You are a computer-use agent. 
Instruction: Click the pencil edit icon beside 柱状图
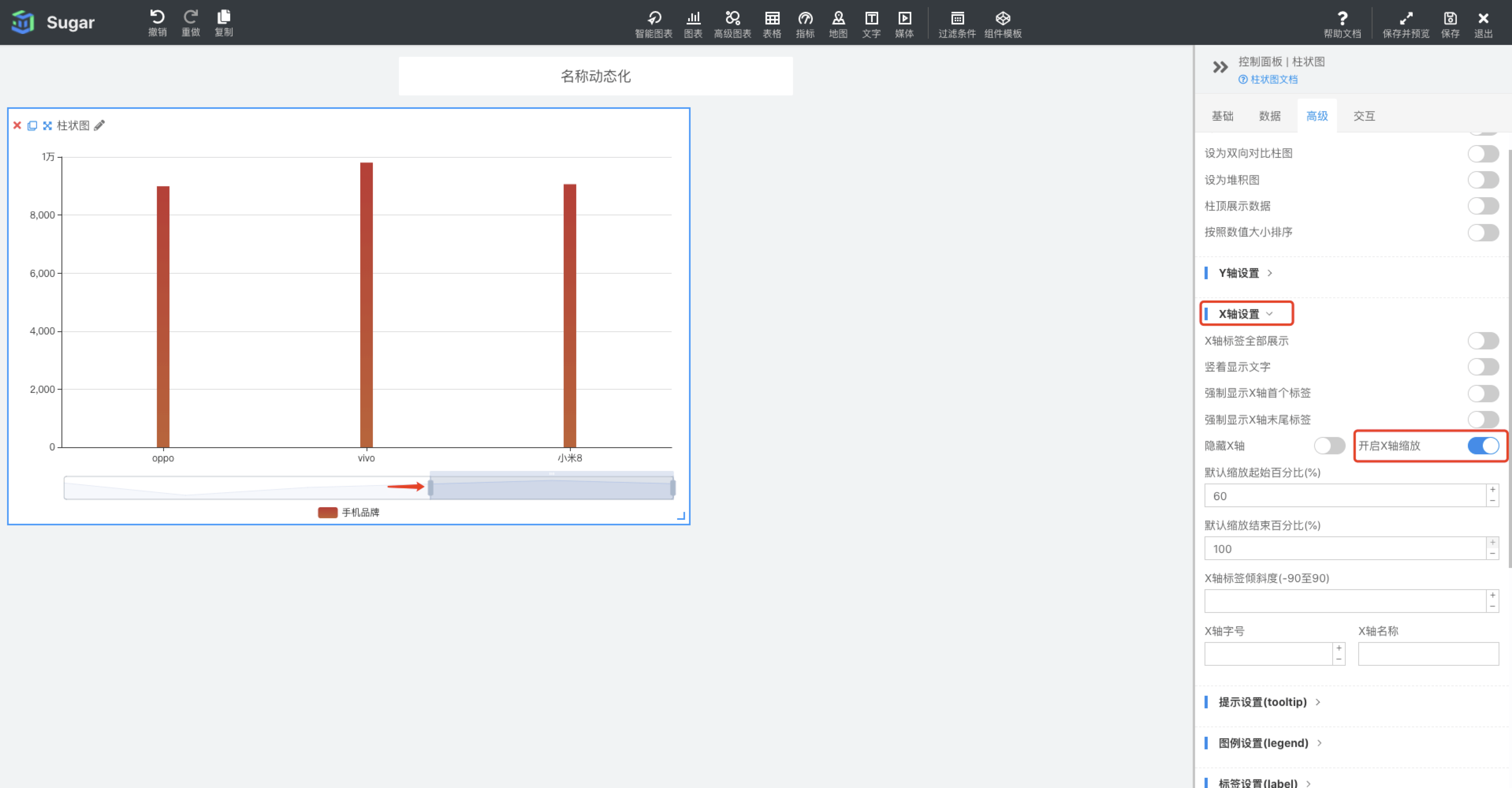(100, 125)
